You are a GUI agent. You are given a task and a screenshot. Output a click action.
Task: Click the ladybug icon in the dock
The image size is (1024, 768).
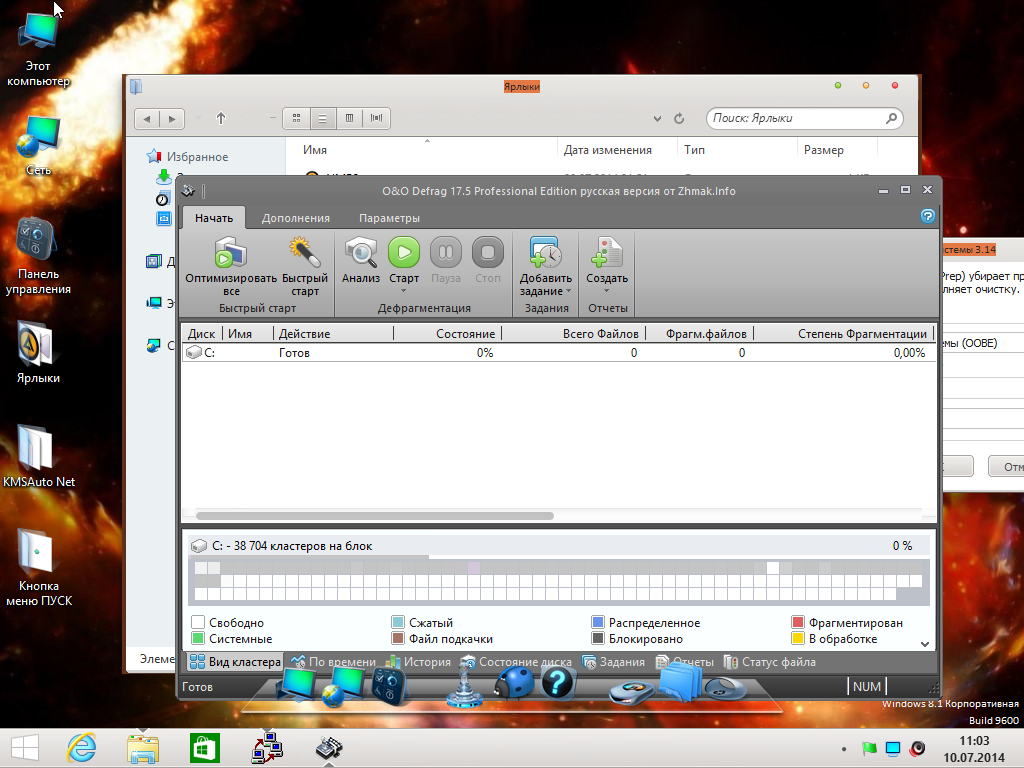pyautogui.click(x=514, y=683)
